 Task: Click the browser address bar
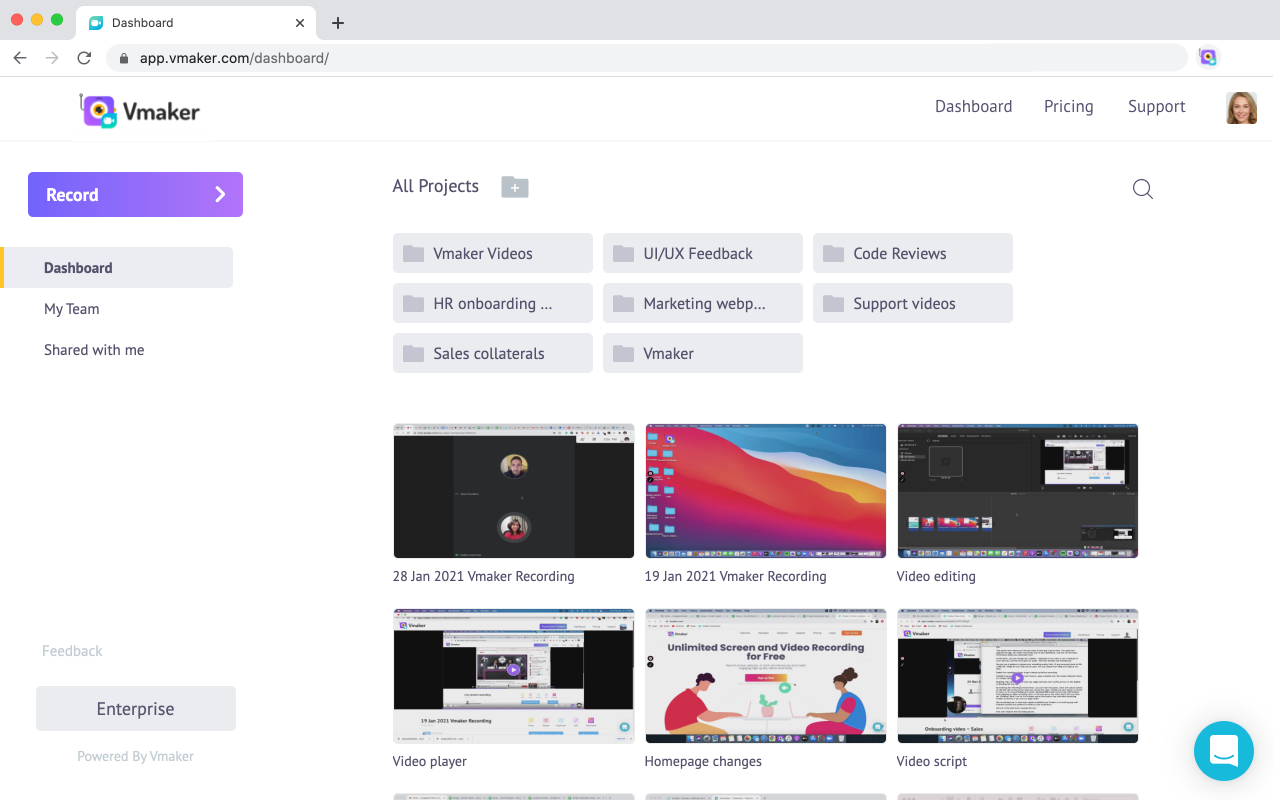[647, 58]
